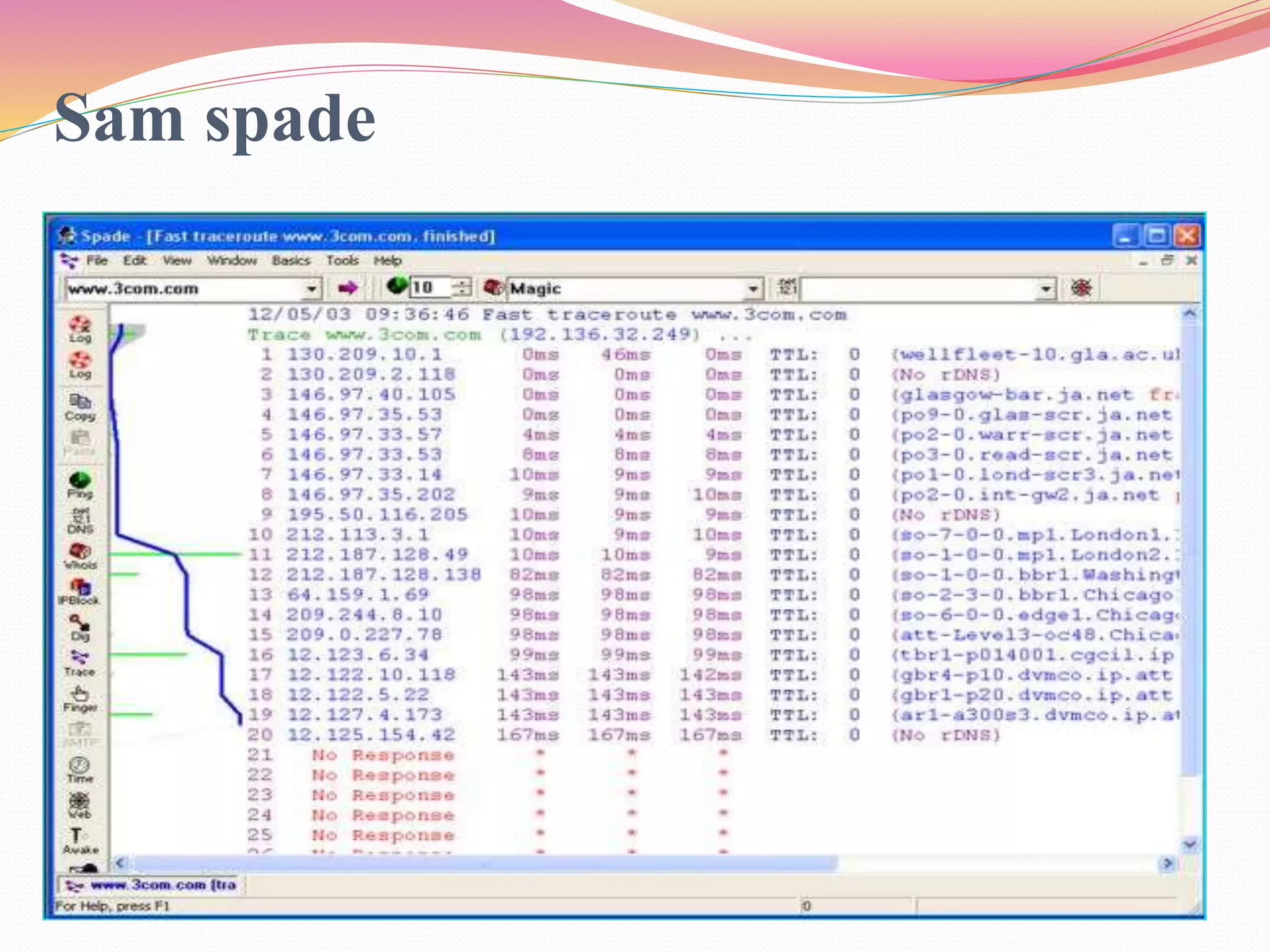This screenshot has width=1270, height=952.
Task: Open the Whois tool in the sidebar
Action: click(x=80, y=555)
